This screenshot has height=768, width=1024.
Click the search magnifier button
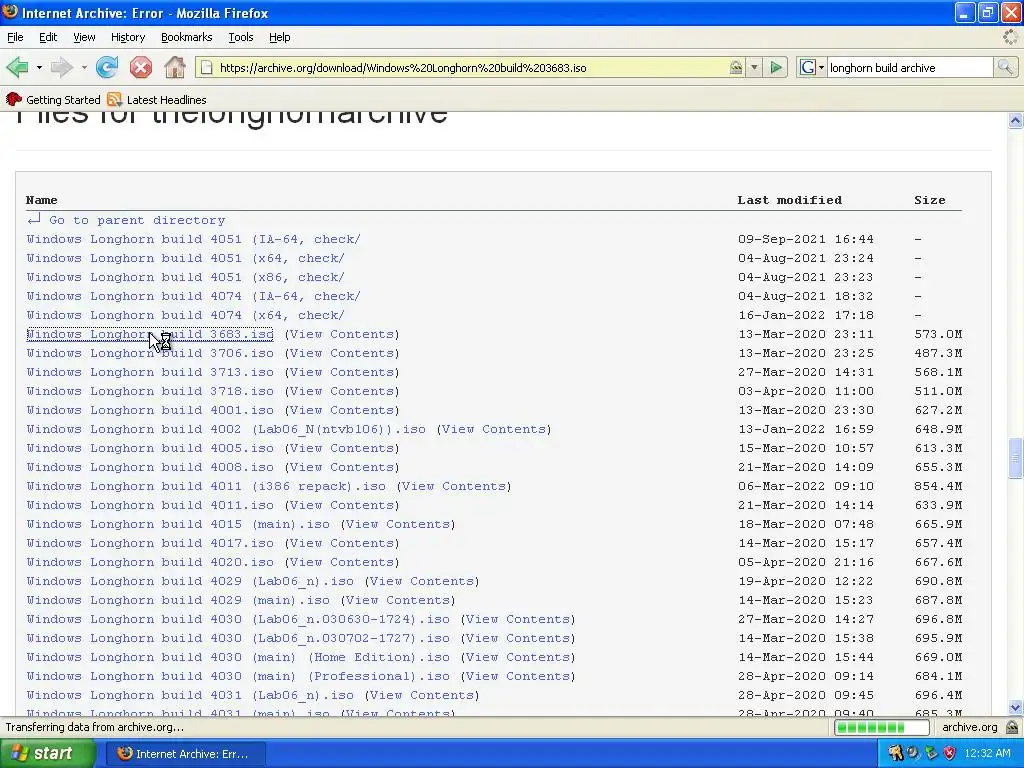click(1005, 67)
